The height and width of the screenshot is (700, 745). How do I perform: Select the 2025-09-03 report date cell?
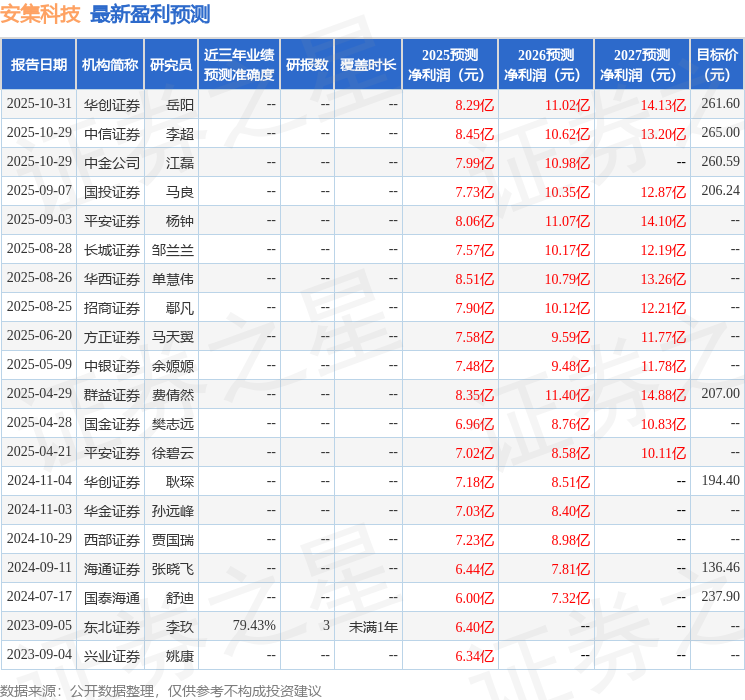[x=39, y=220]
